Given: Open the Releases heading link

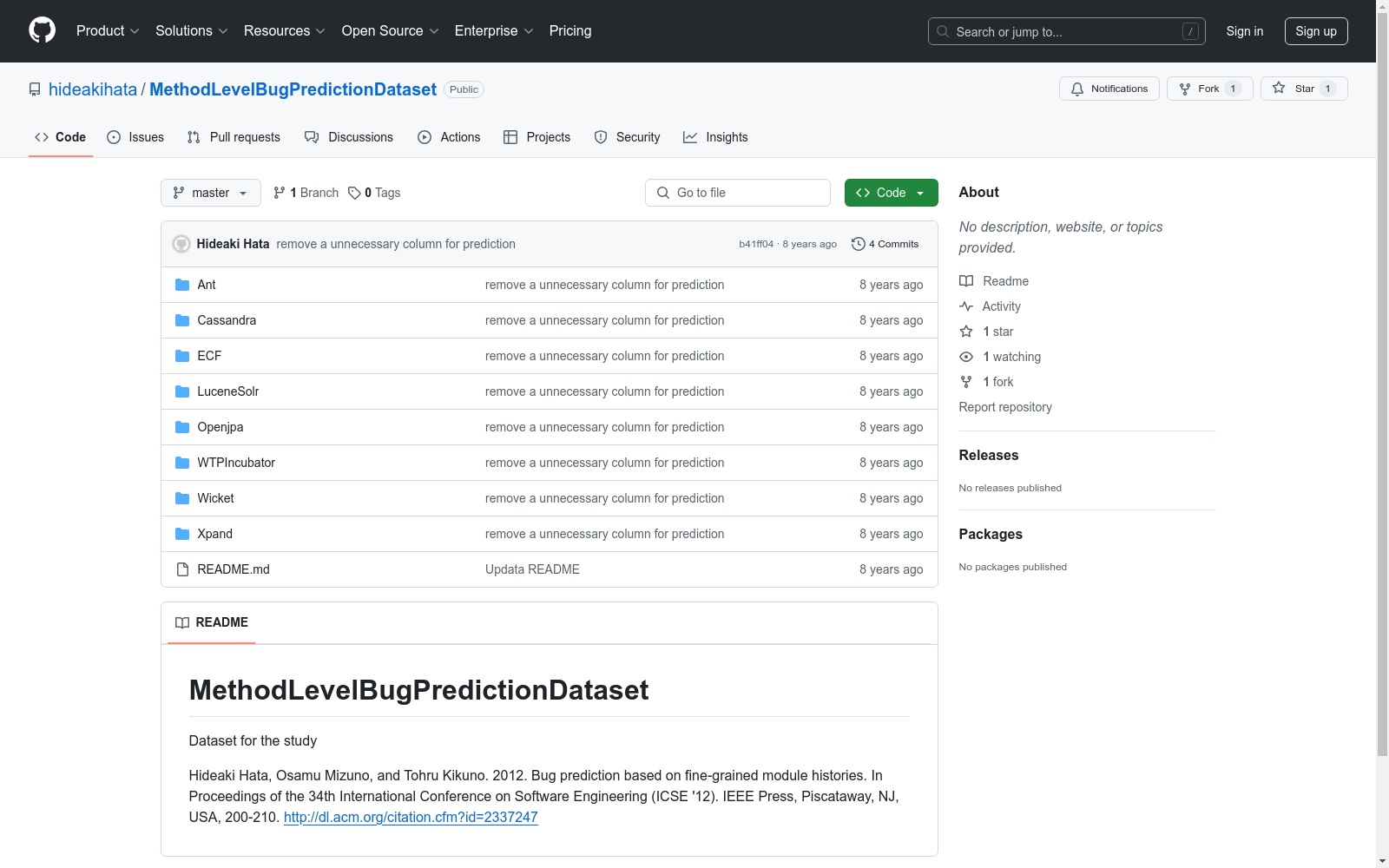Looking at the screenshot, I should [989, 455].
